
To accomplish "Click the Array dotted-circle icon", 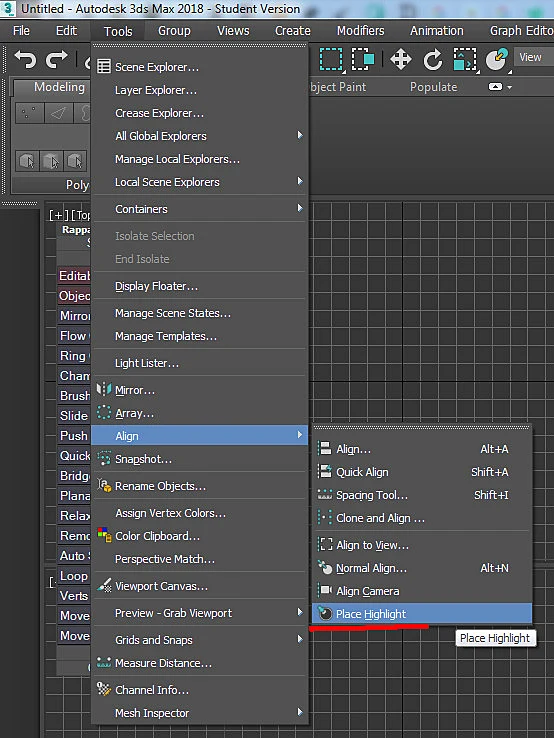I will 104,413.
